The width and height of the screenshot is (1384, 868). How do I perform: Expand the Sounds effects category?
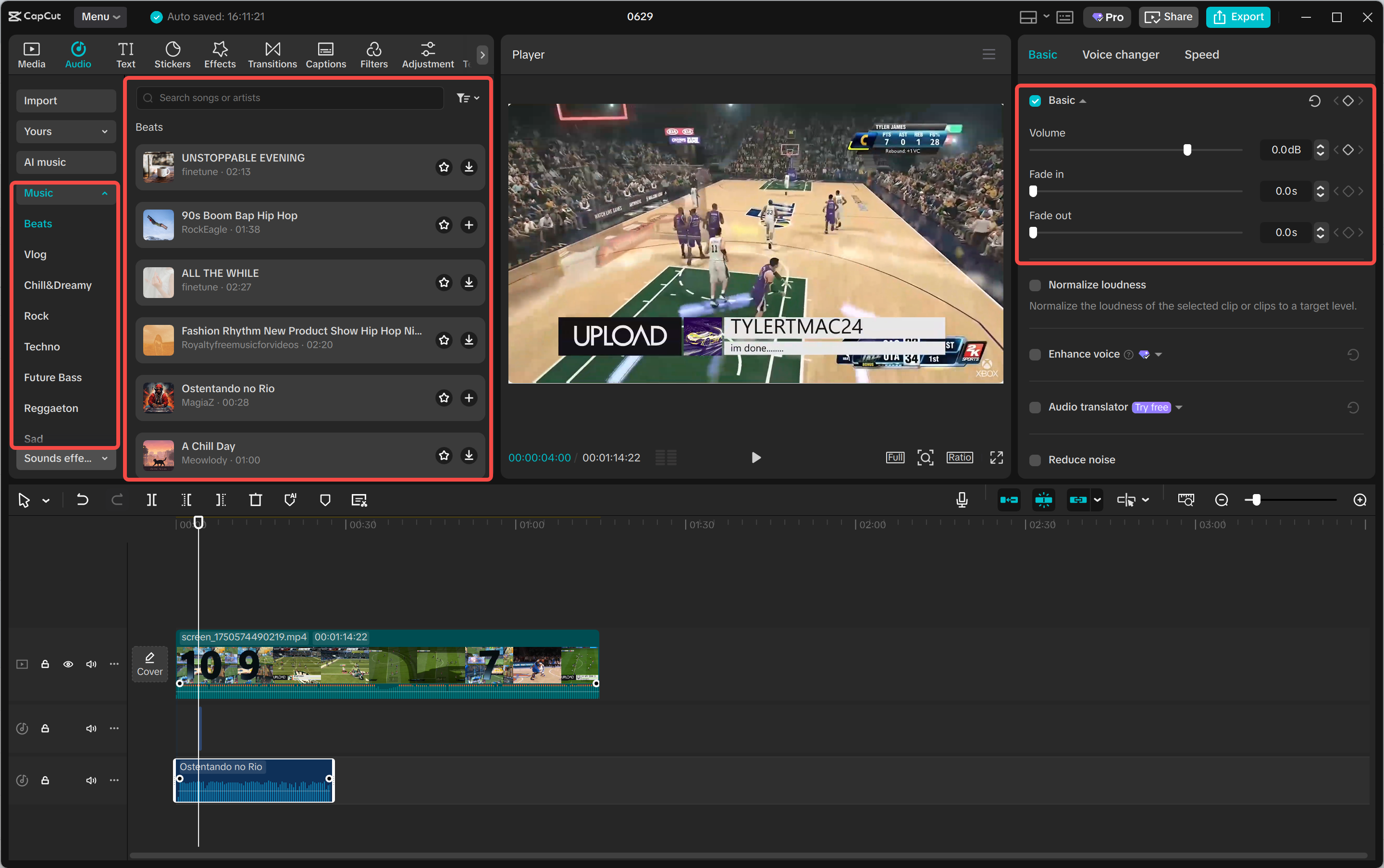tap(65, 458)
